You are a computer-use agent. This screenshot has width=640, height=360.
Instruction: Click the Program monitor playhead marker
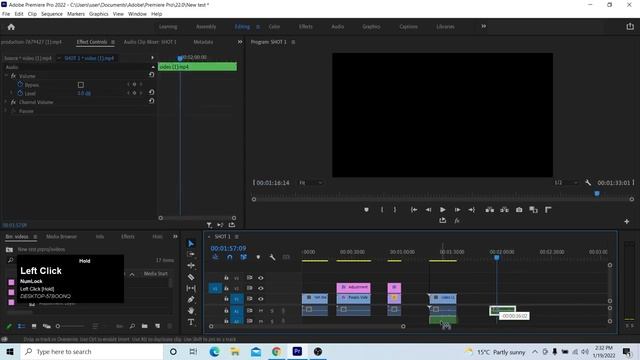pos(597,193)
